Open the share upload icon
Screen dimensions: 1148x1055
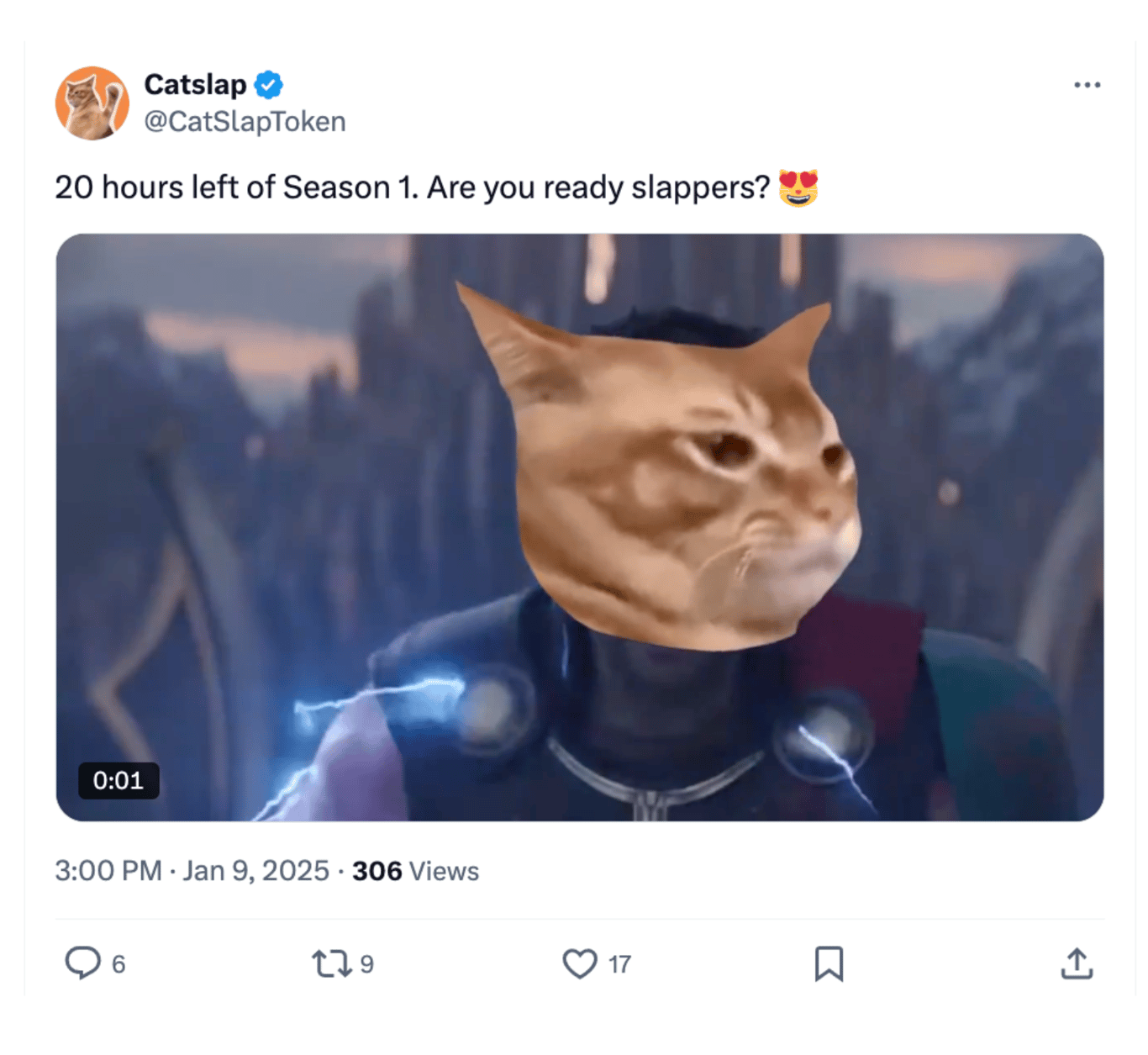(1077, 963)
